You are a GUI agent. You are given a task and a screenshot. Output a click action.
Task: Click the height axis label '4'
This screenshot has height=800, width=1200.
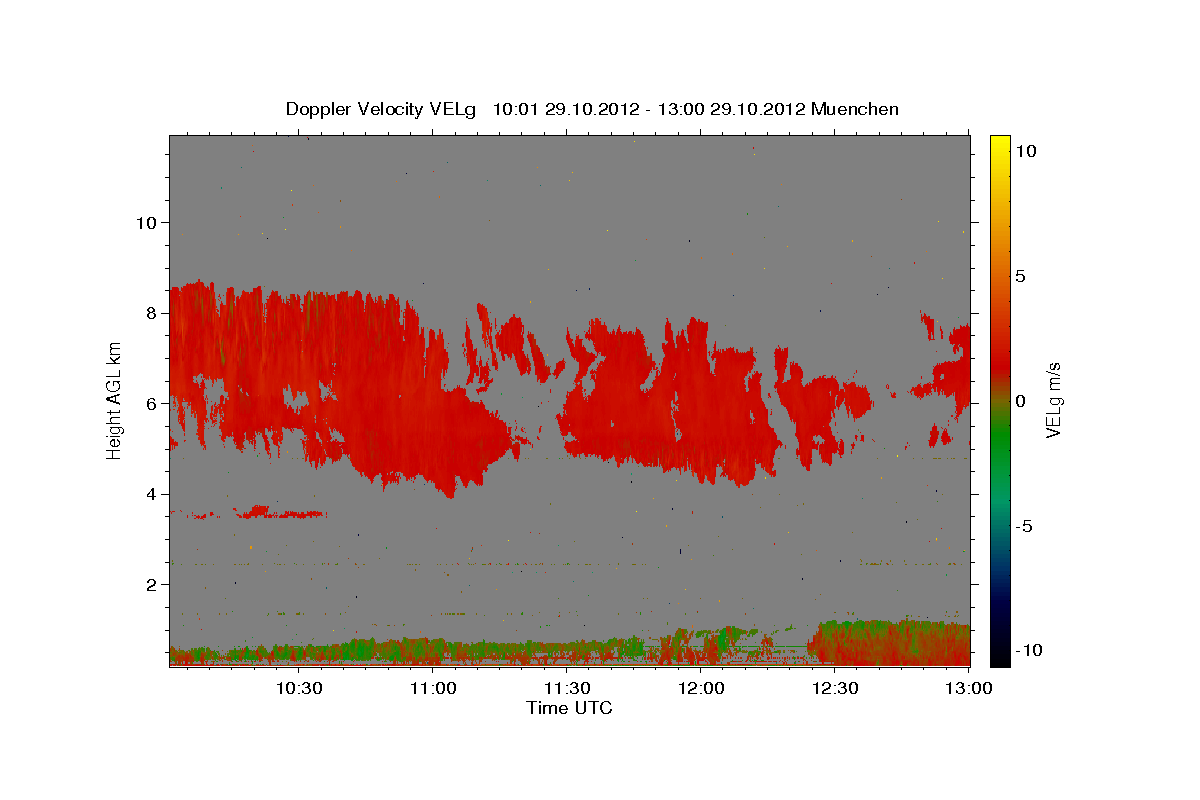pyautogui.click(x=152, y=493)
